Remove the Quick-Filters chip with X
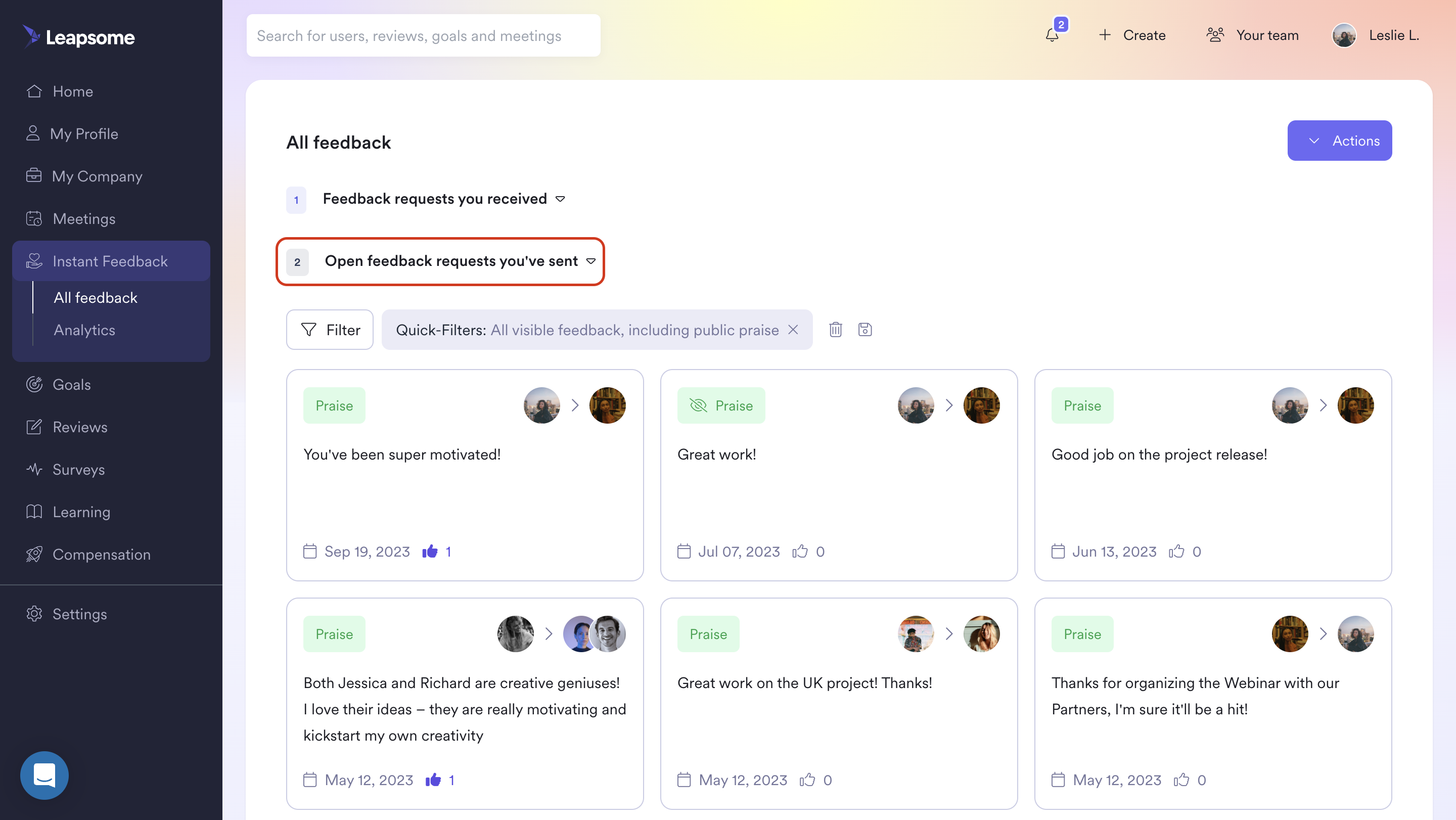The image size is (1456, 820). tap(793, 330)
